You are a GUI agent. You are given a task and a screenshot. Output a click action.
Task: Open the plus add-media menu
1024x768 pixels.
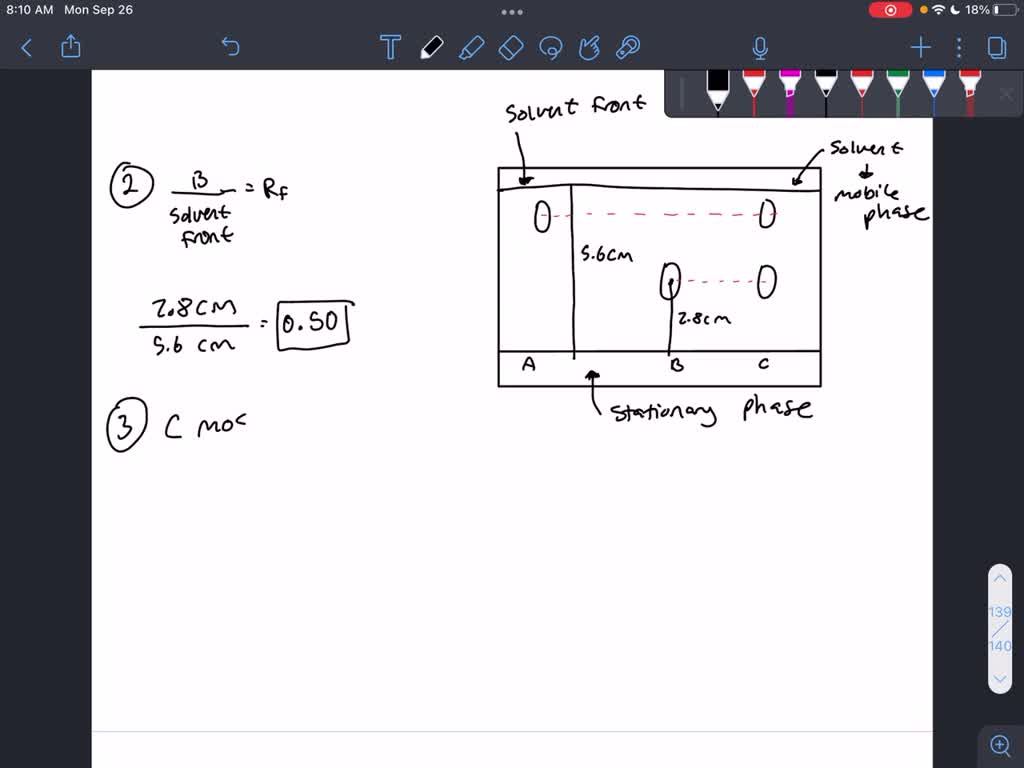pyautogui.click(x=921, y=48)
